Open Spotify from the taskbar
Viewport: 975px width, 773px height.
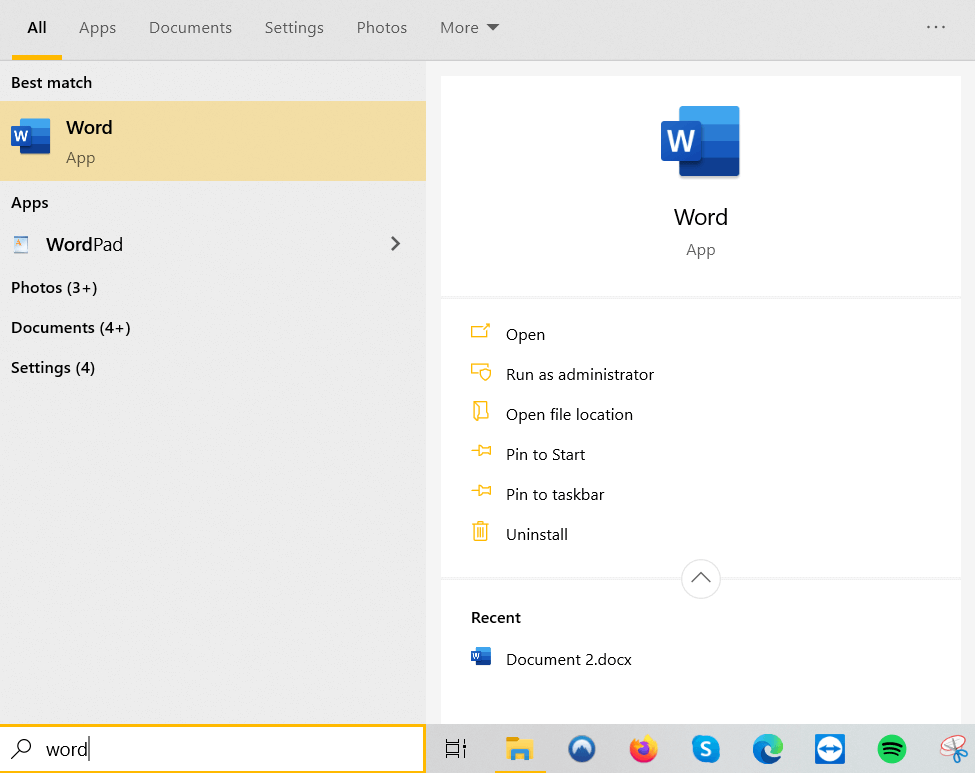tap(891, 748)
